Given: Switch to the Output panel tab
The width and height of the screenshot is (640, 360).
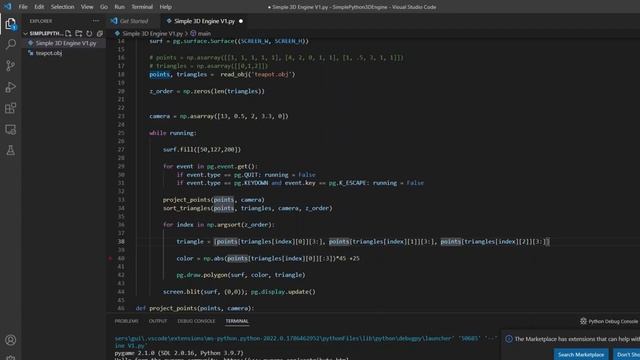Looking at the screenshot, I should (x=158, y=321).
